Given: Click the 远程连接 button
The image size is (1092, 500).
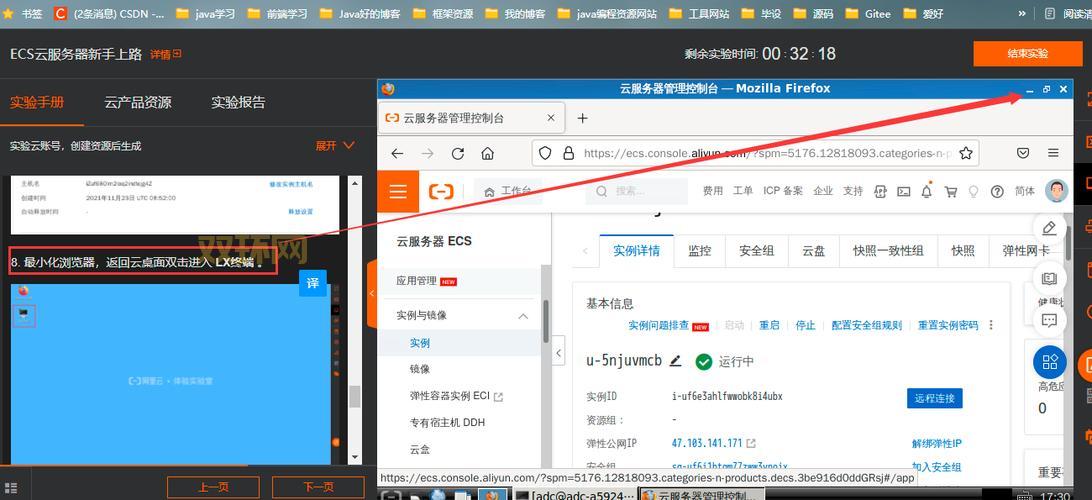Looking at the screenshot, I should tap(935, 398).
